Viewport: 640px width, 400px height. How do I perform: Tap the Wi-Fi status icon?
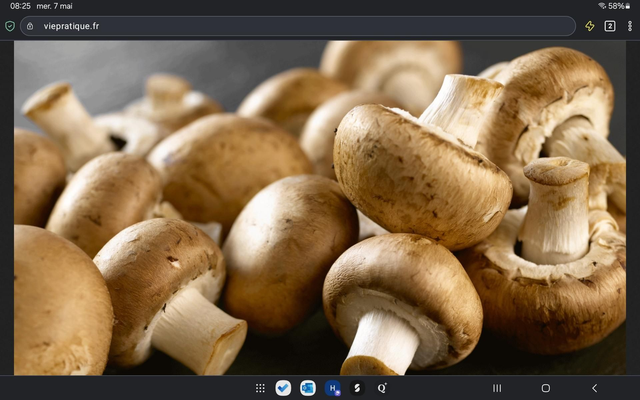coord(602,6)
